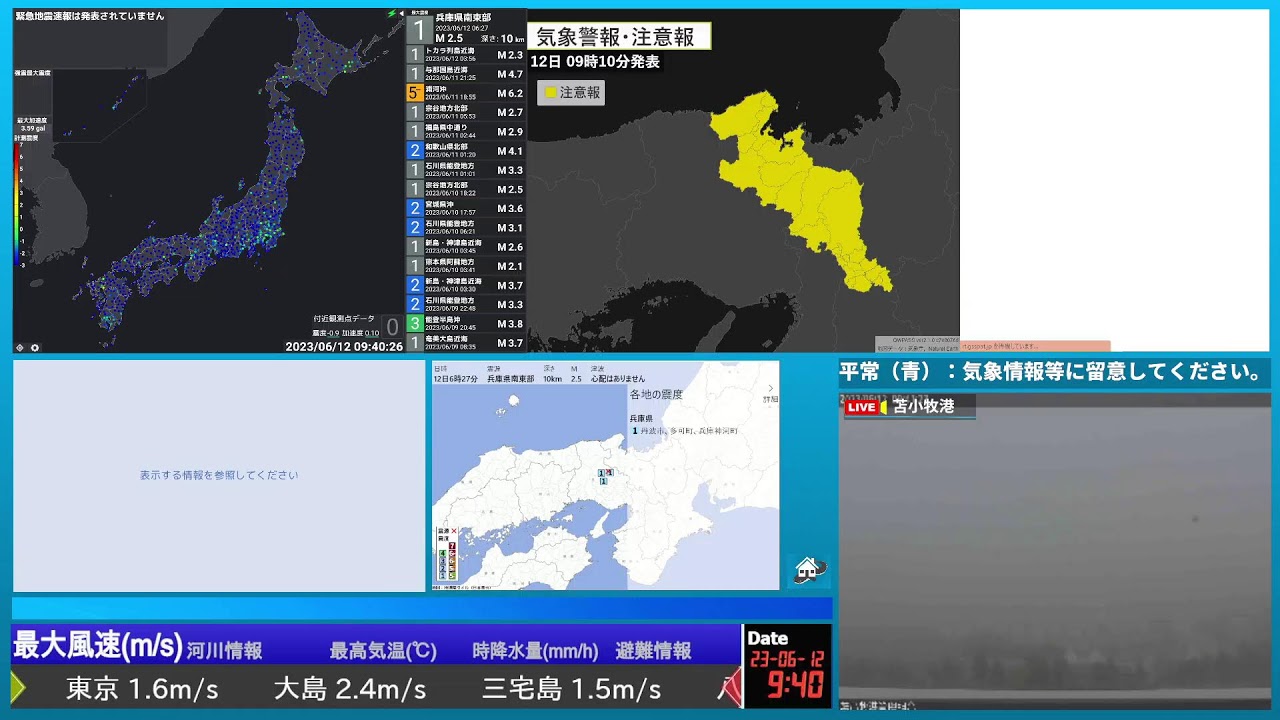Click the 苫小牧港 live camera feed

(1055, 551)
